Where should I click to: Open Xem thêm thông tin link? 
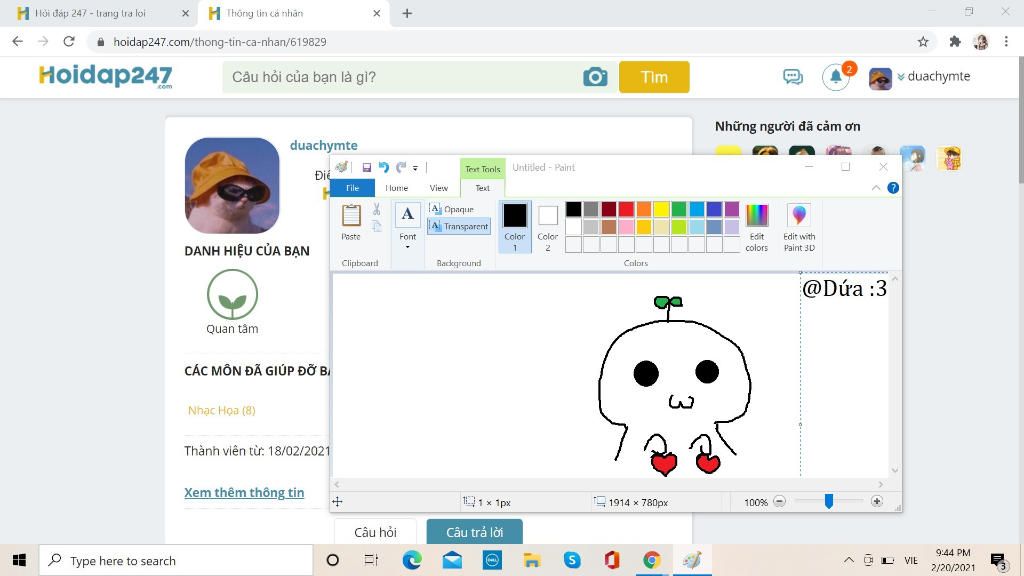click(244, 492)
